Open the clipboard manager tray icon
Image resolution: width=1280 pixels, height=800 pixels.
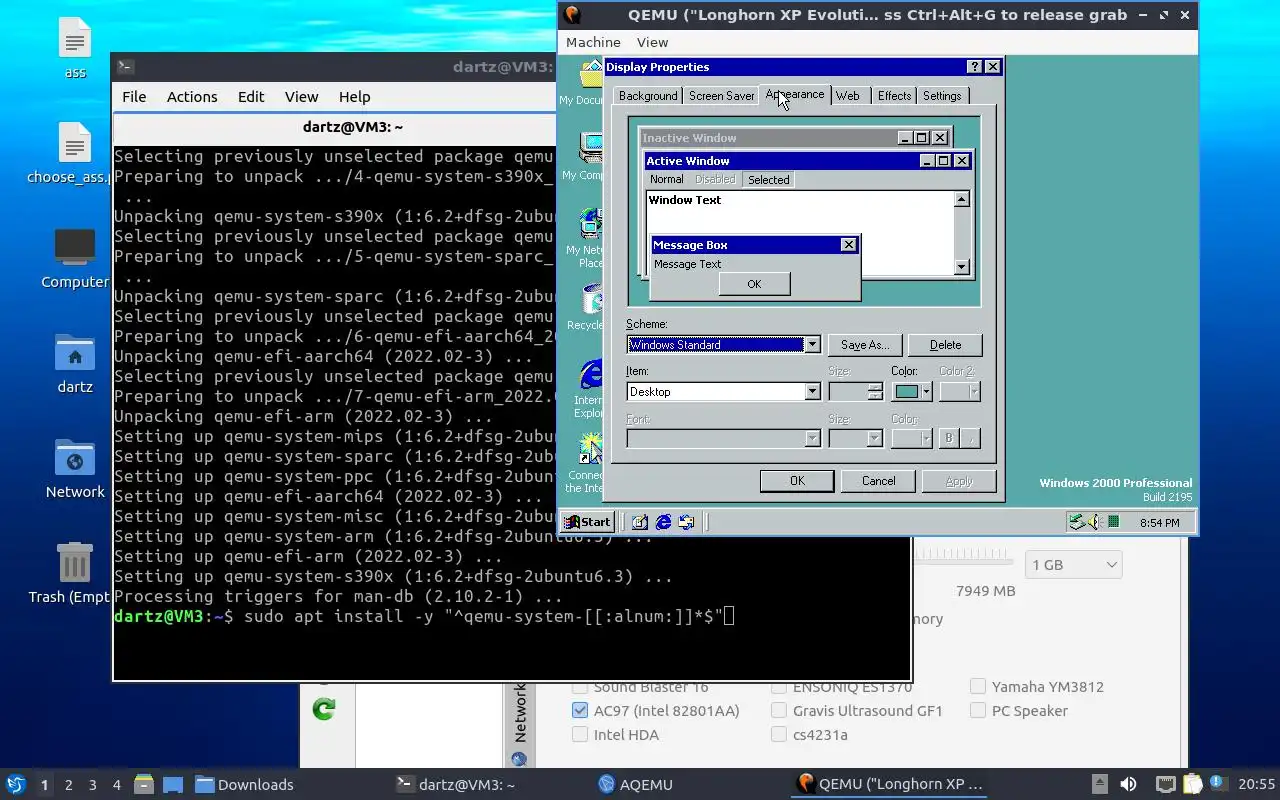(1192, 784)
